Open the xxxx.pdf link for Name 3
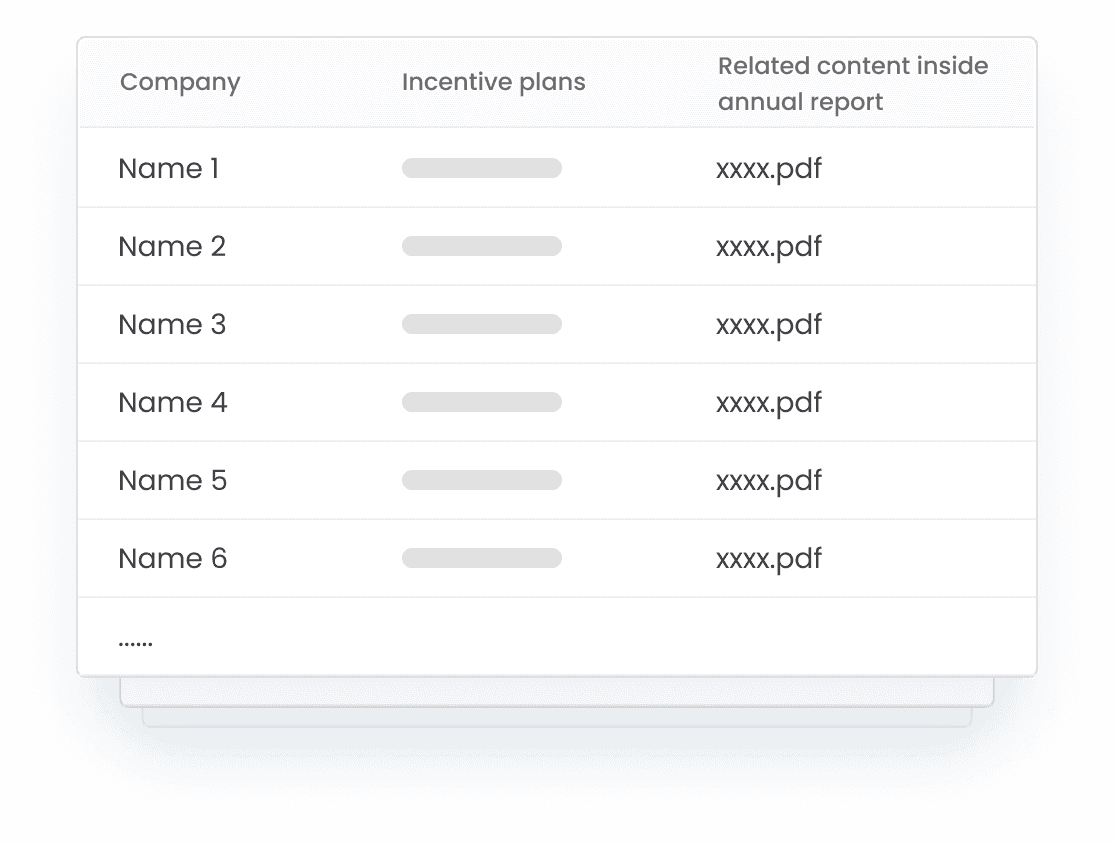1114x843 pixels. tap(768, 324)
